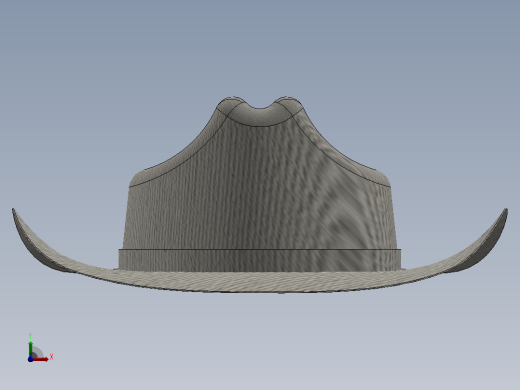The image size is (520, 390).
Task: Select the hat band around the crown
Action: point(260,260)
